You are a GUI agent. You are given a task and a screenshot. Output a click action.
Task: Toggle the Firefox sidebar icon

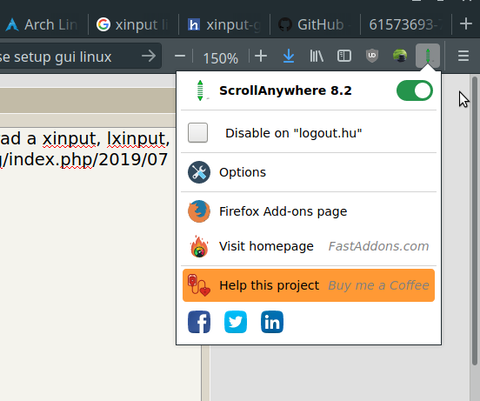click(x=344, y=56)
